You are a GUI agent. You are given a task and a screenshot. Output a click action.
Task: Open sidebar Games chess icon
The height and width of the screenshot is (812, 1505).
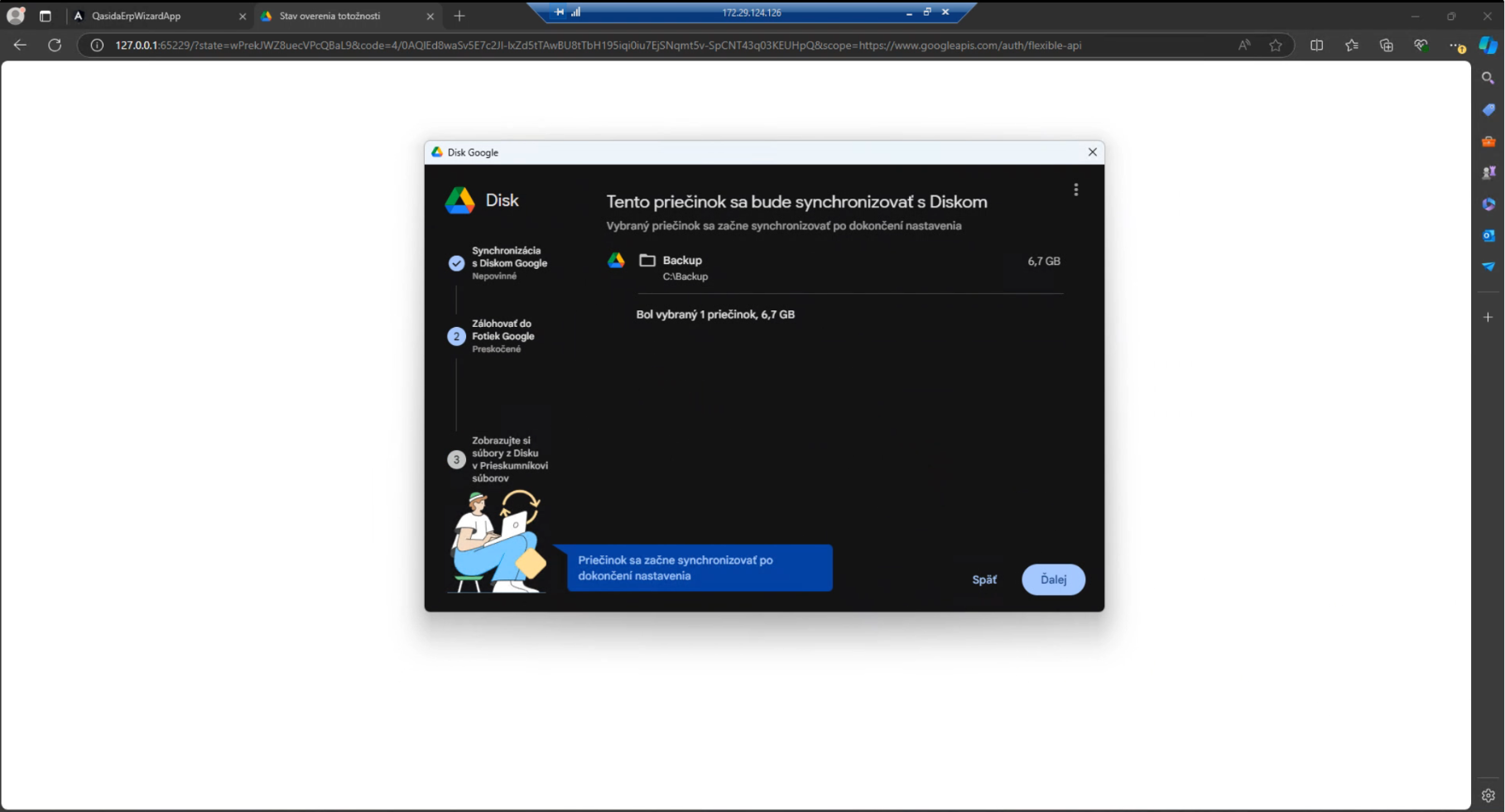click(1488, 173)
